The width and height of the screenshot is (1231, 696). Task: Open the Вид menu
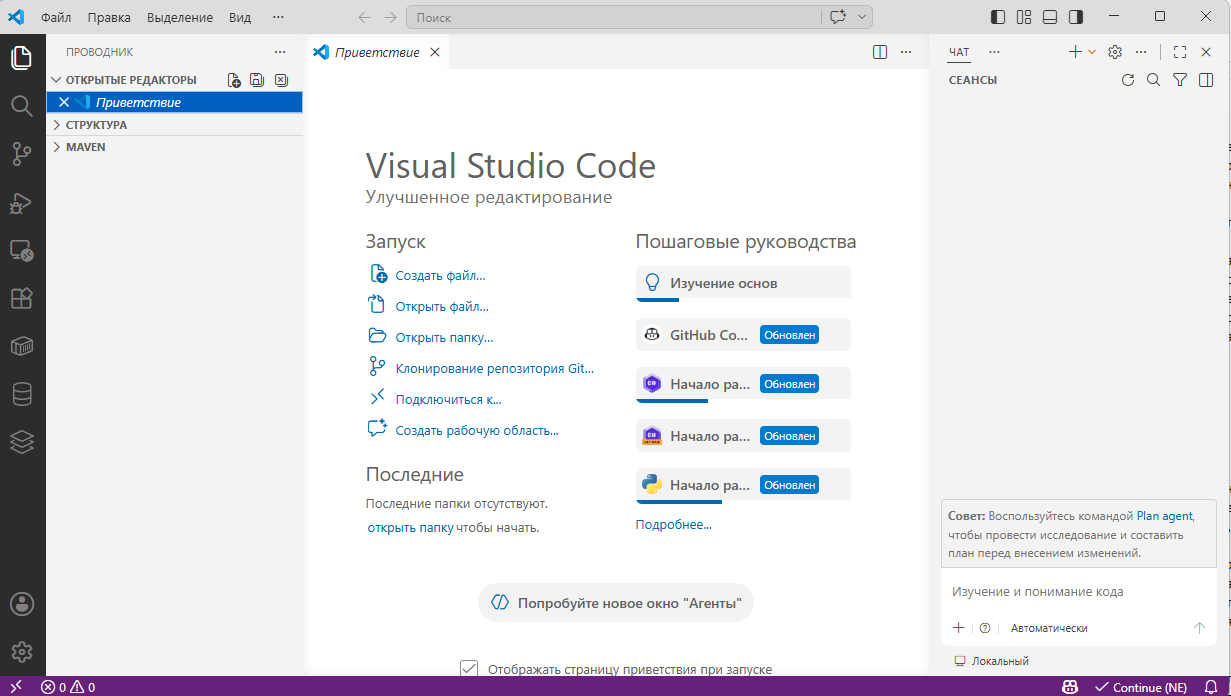[x=240, y=17]
